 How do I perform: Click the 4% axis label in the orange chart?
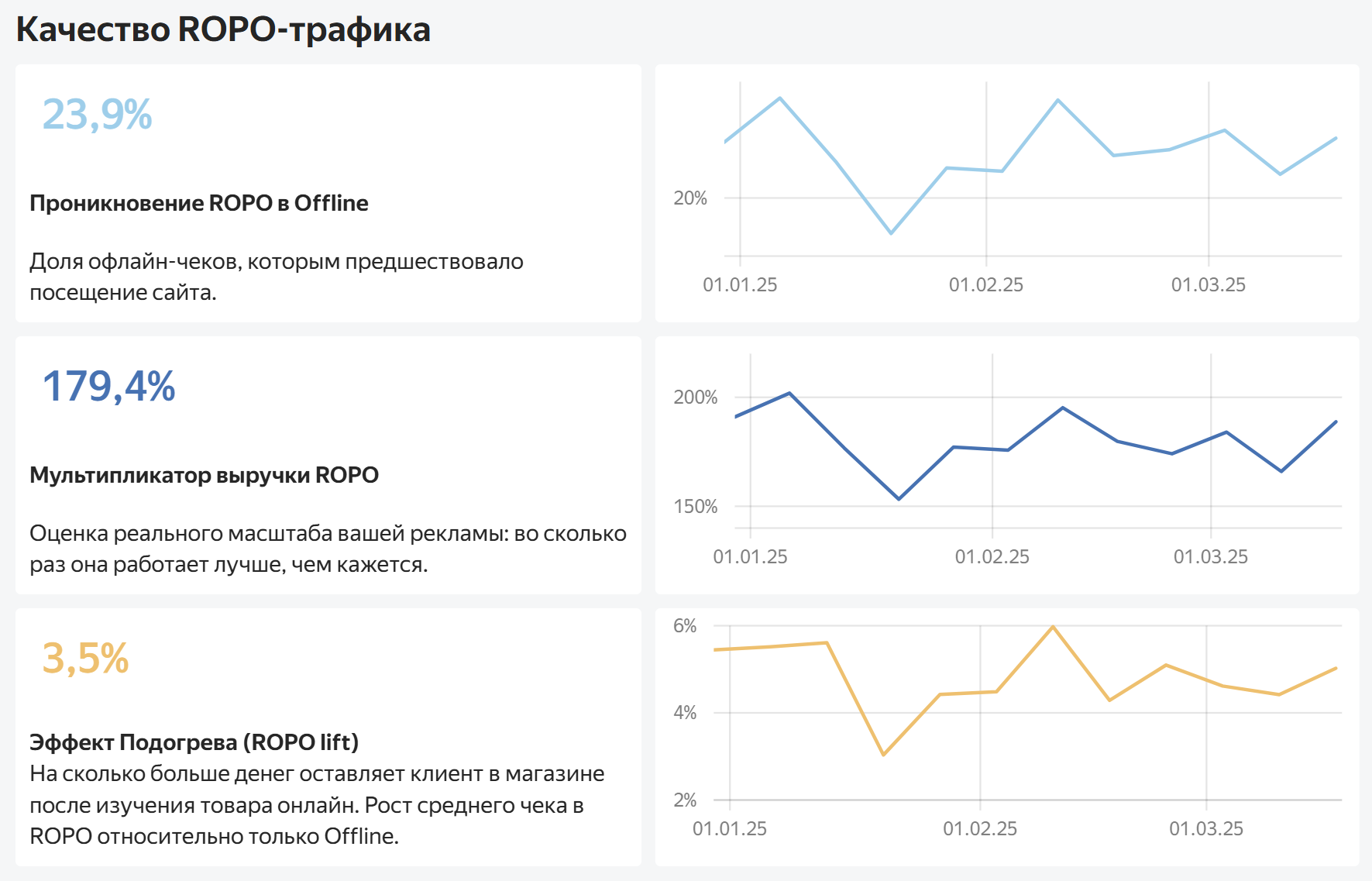[x=685, y=713]
